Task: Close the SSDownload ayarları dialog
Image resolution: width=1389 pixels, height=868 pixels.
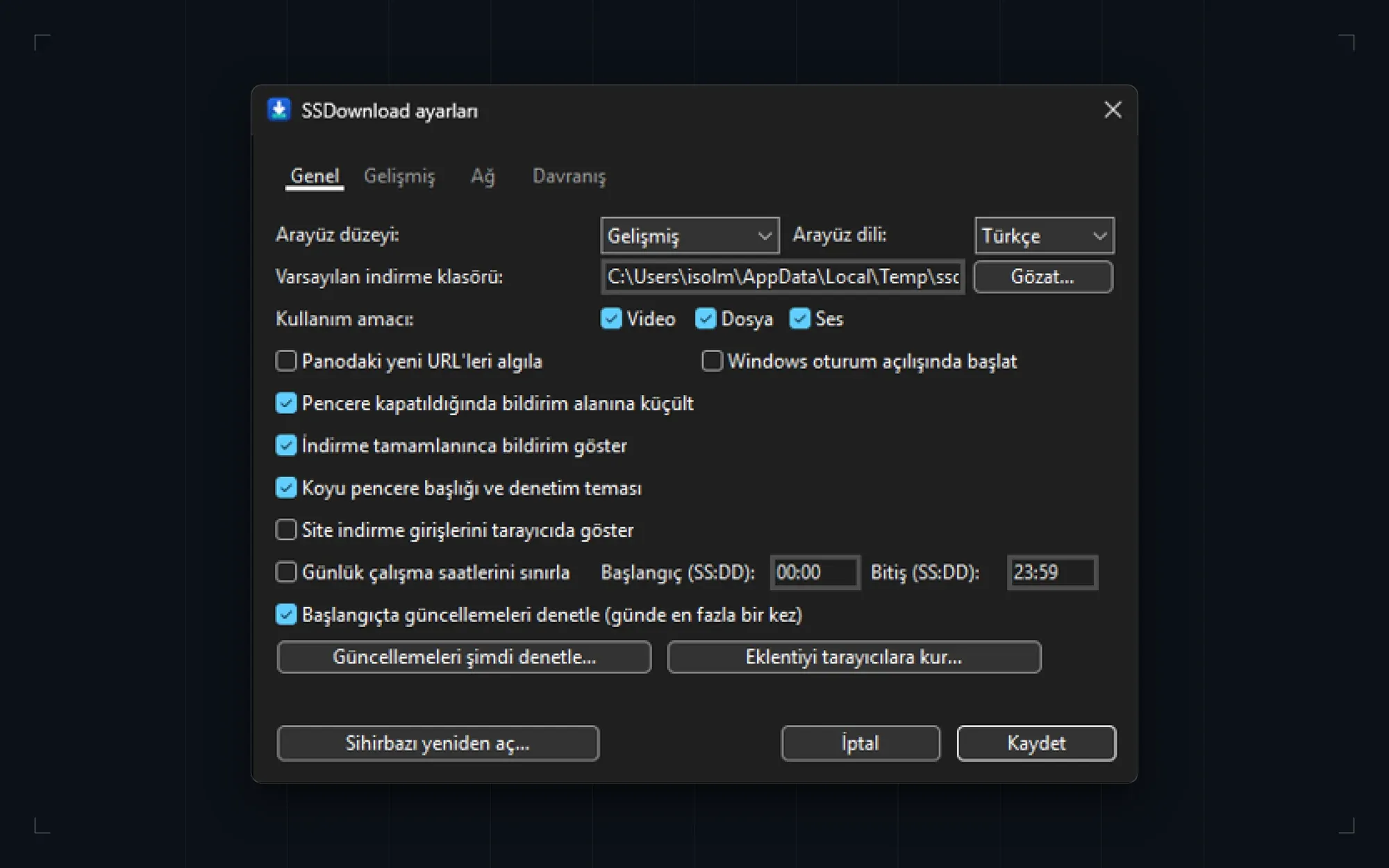Action: click(1113, 110)
